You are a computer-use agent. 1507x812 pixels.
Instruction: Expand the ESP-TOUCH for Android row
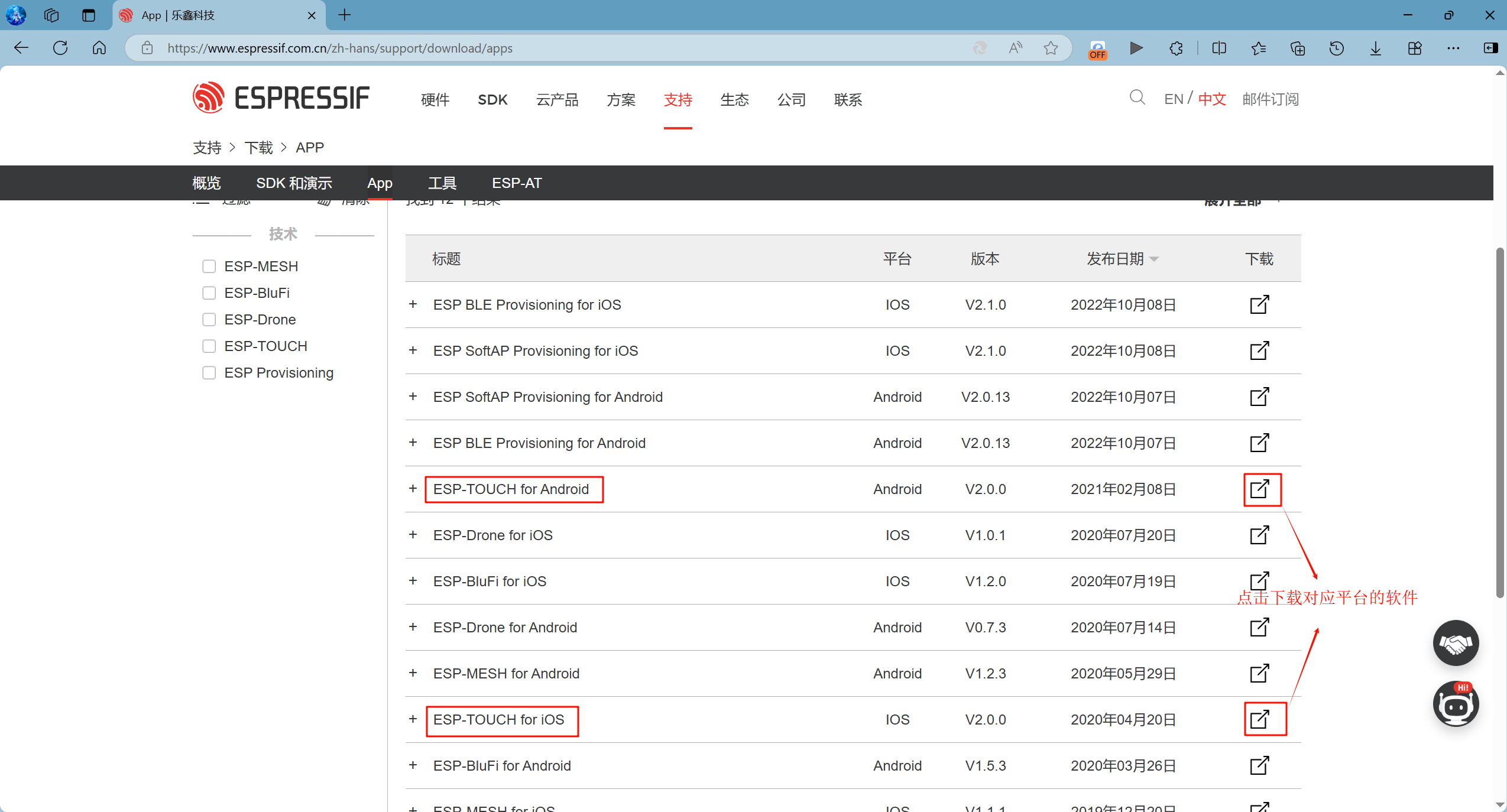click(x=413, y=488)
